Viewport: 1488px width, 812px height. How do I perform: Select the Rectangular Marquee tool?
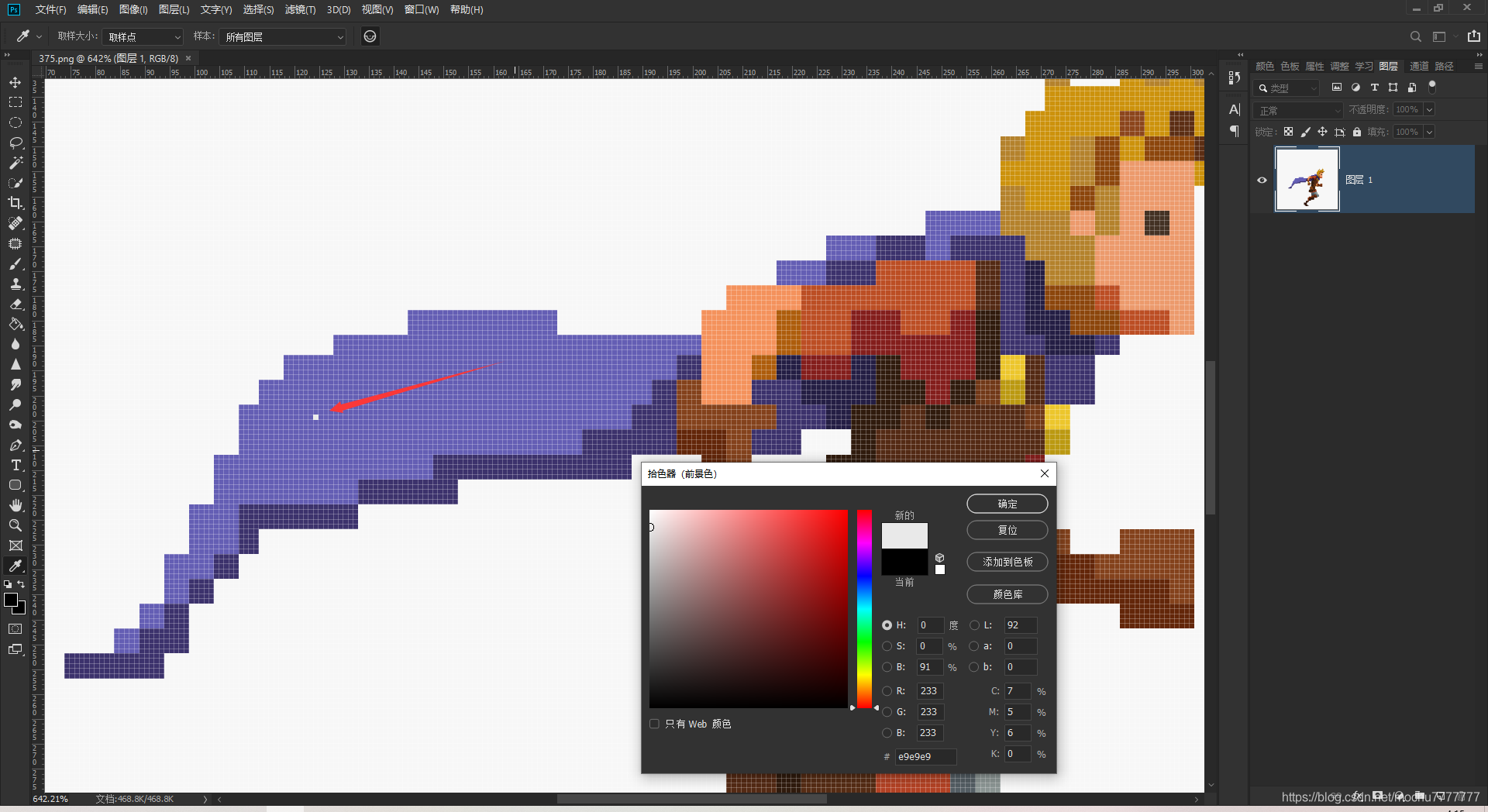click(x=15, y=102)
